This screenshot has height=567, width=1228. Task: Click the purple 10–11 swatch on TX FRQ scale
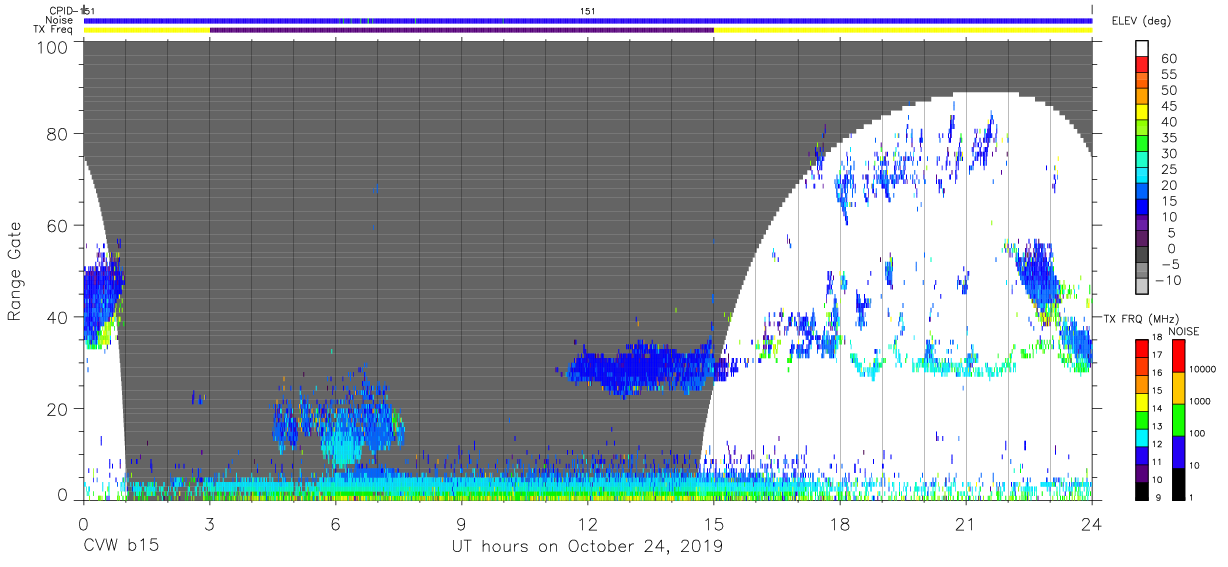point(1141,472)
